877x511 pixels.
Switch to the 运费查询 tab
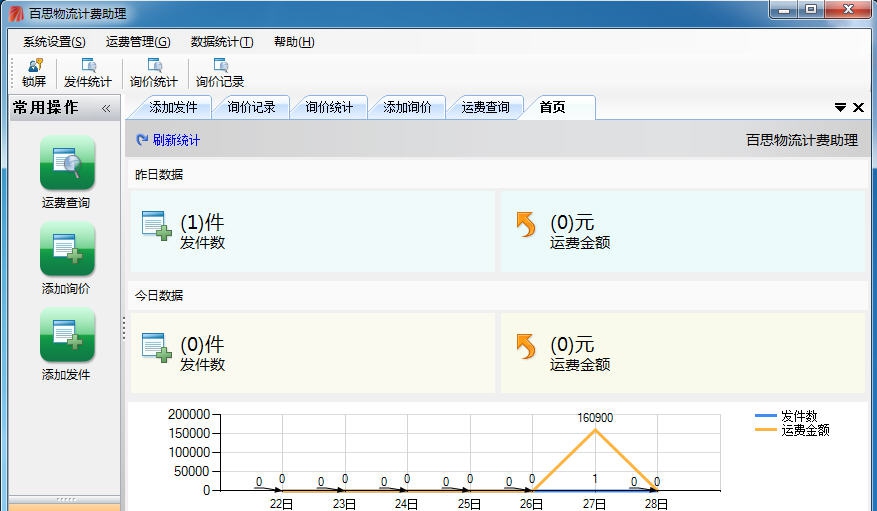(x=485, y=107)
